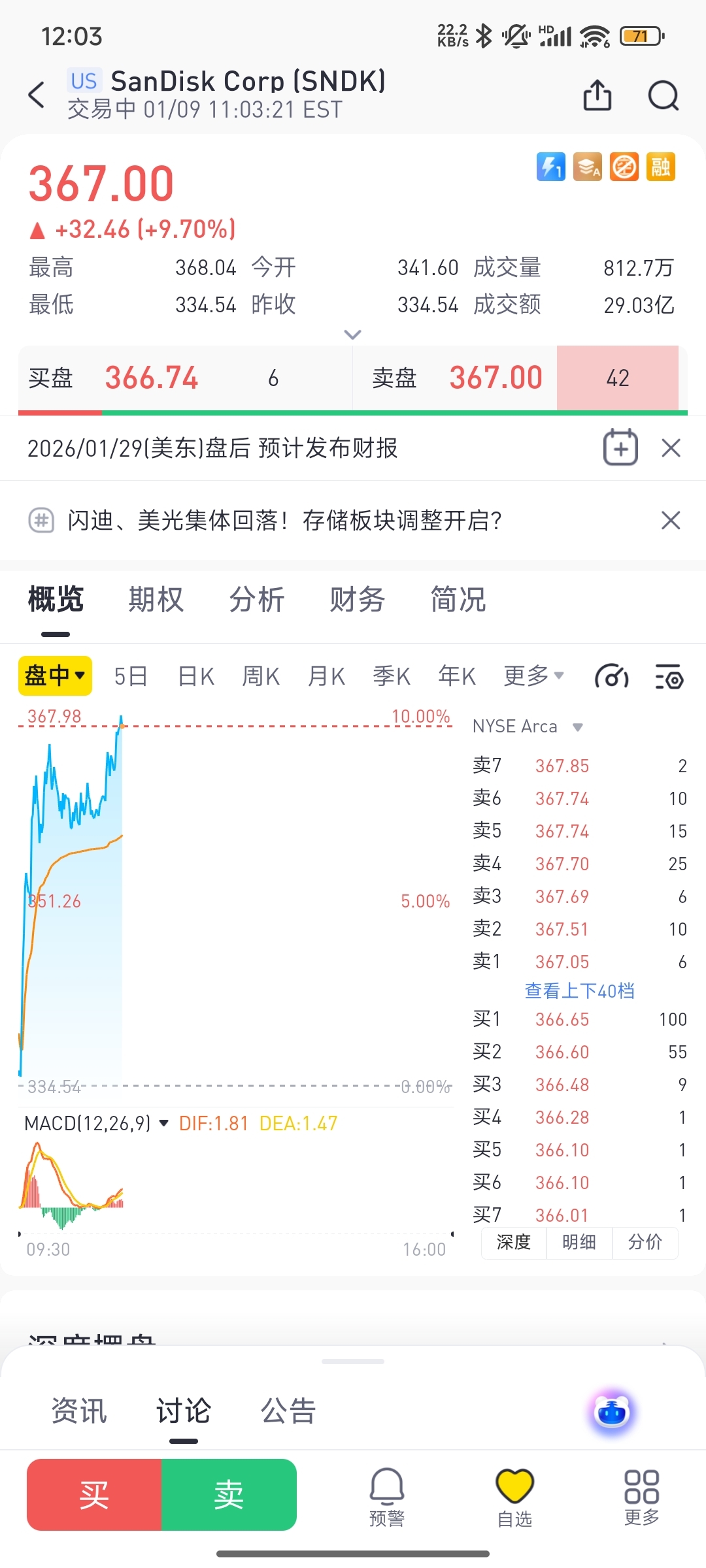The height and width of the screenshot is (1568, 706).
Task: Tap 卖4 row price 367.70
Action: [x=562, y=864]
